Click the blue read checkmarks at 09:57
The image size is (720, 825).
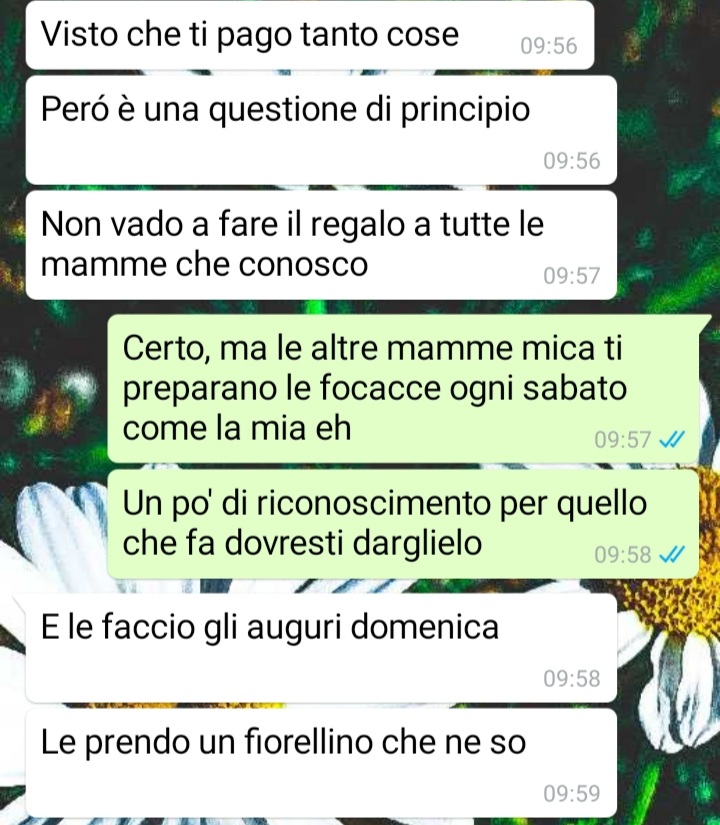(x=672, y=439)
